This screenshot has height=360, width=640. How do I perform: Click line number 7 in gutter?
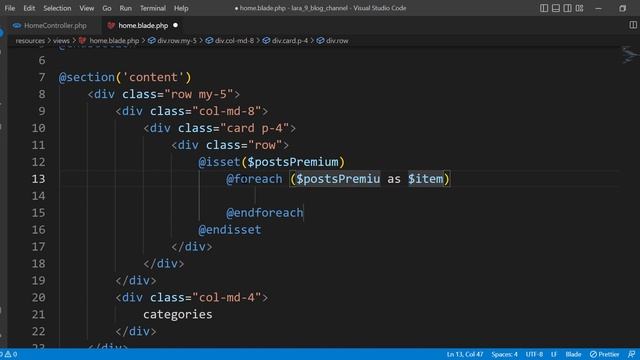coord(42,77)
